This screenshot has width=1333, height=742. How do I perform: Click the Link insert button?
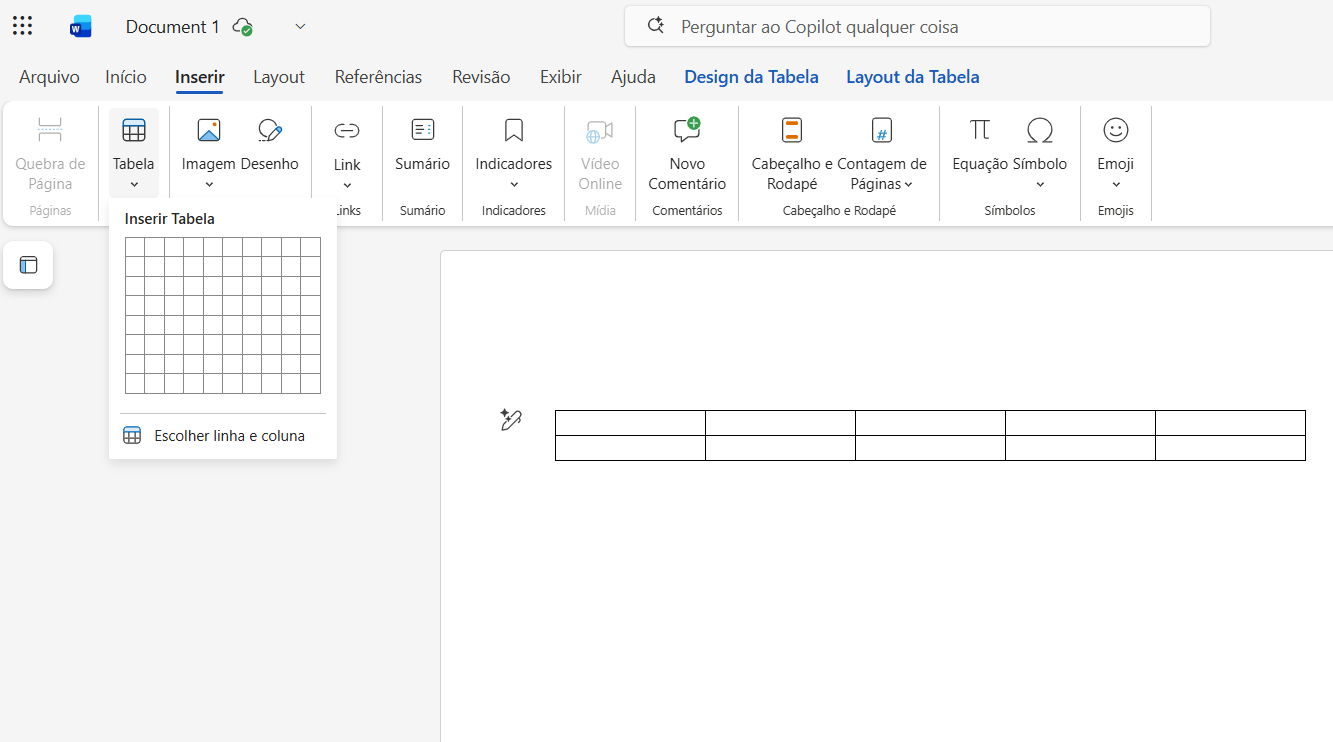click(x=347, y=152)
